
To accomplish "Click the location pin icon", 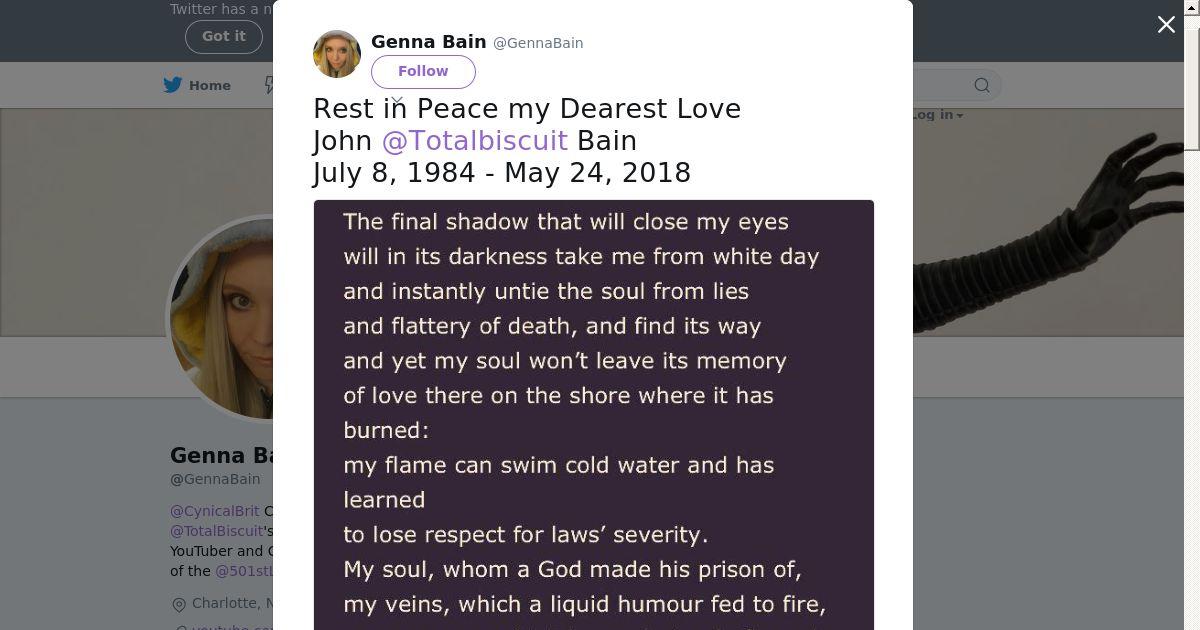I will point(179,604).
